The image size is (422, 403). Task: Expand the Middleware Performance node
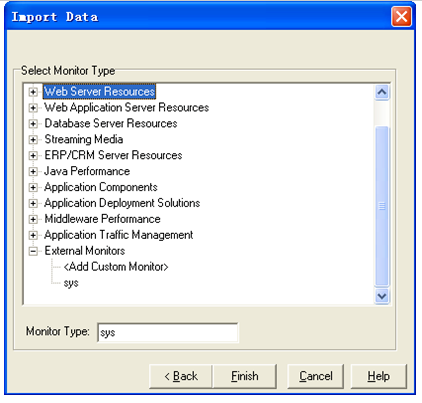pyautogui.click(x=33, y=219)
